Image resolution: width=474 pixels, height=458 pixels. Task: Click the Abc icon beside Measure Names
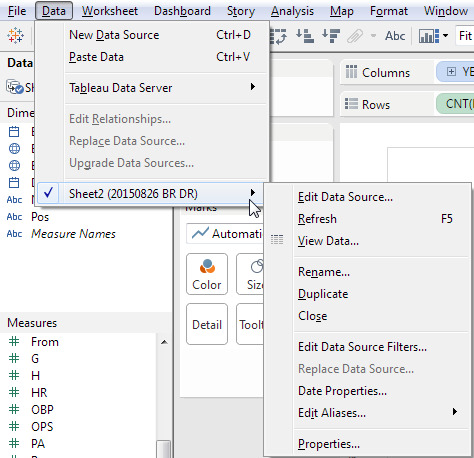[x=14, y=234]
